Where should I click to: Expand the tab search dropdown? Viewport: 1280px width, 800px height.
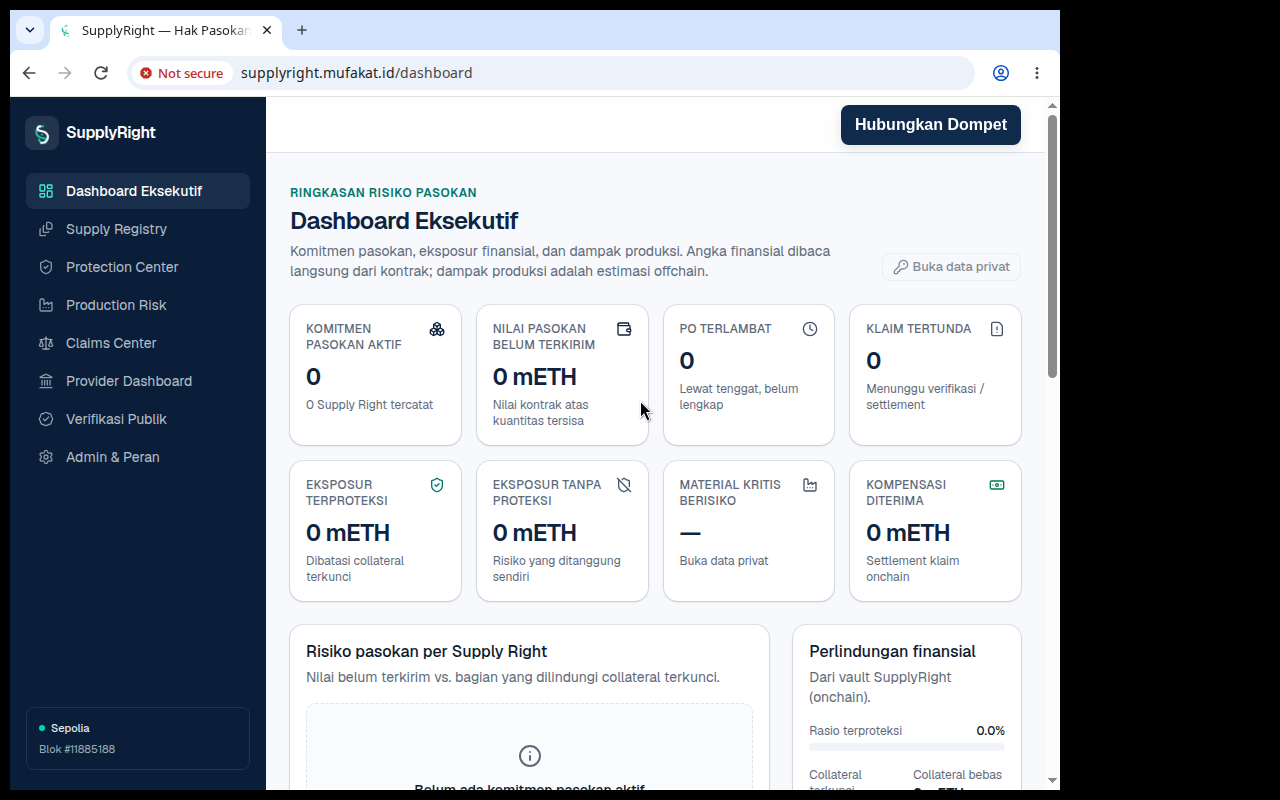(30, 30)
